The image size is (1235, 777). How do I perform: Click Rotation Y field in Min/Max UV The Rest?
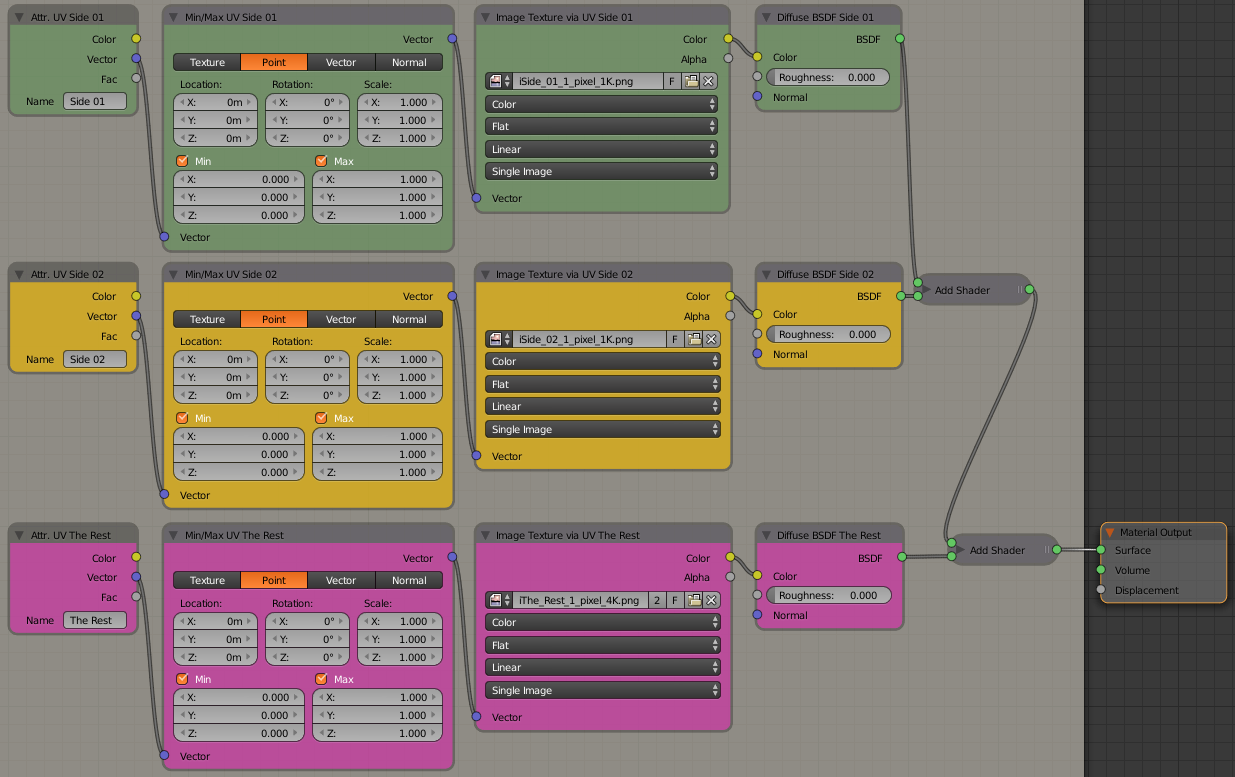[308, 639]
